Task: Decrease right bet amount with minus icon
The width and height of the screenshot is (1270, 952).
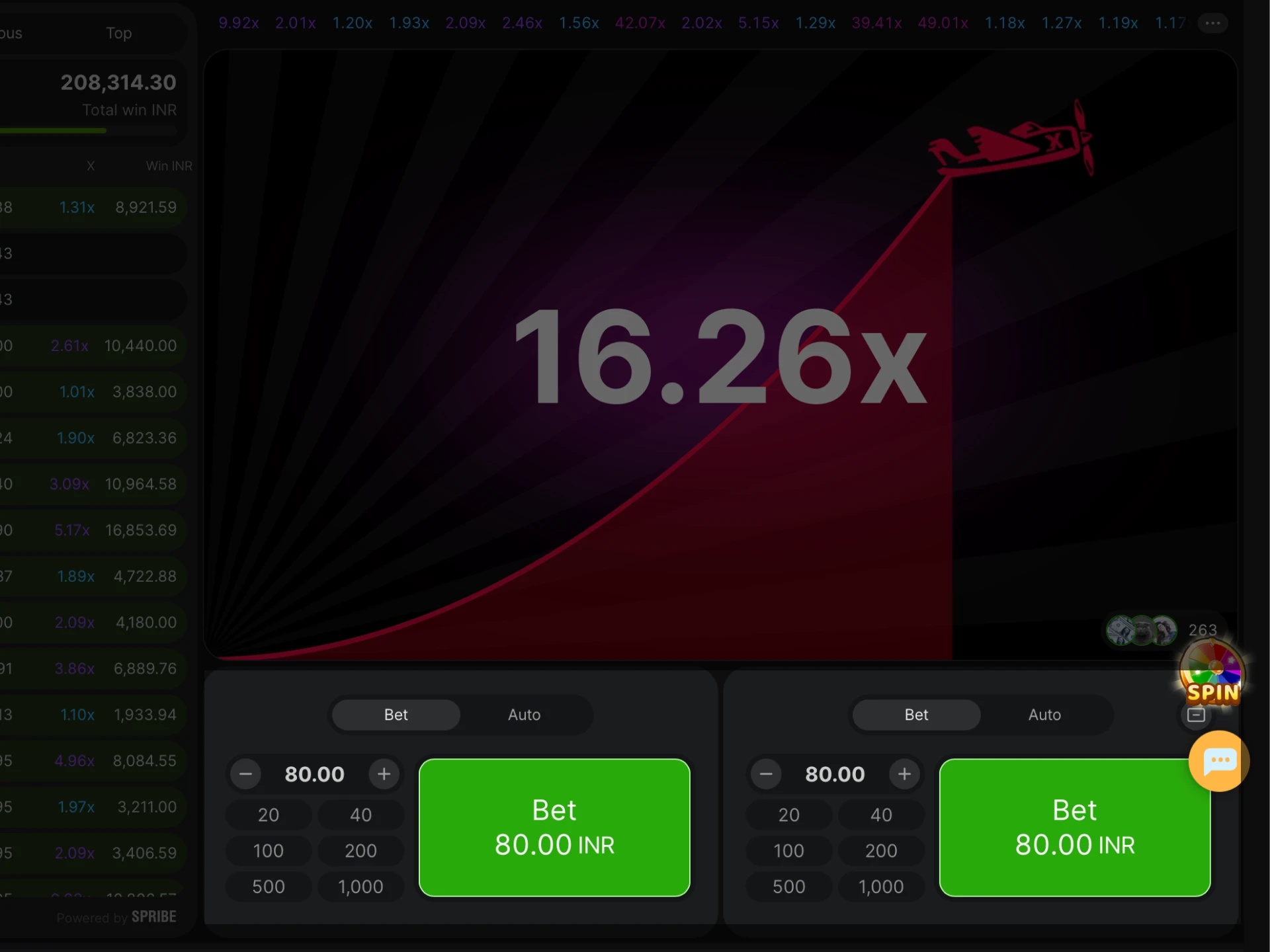Action: tap(766, 774)
